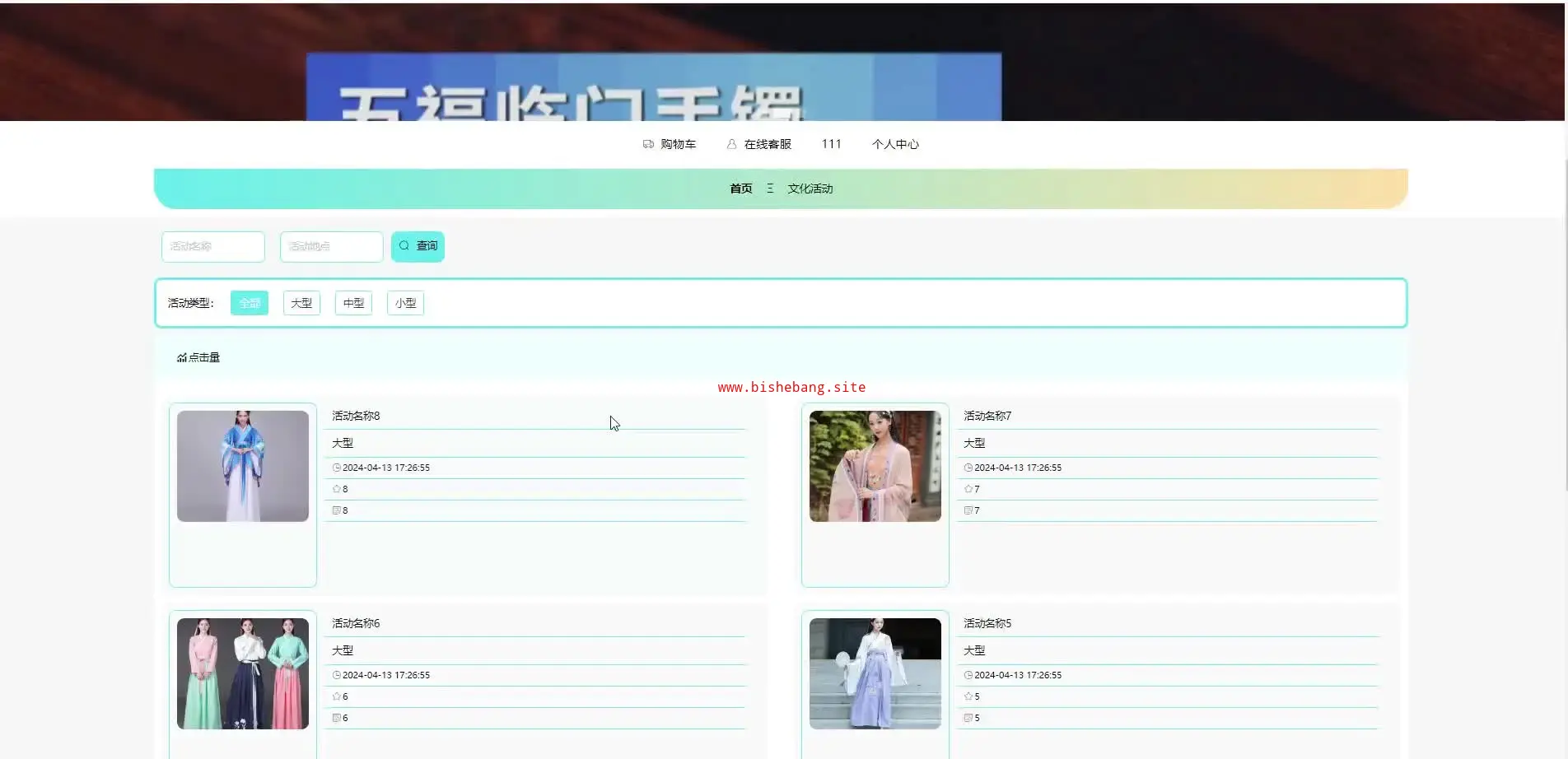1568x759 pixels.
Task: Select the 中型 activity type filter
Action: tap(353, 303)
